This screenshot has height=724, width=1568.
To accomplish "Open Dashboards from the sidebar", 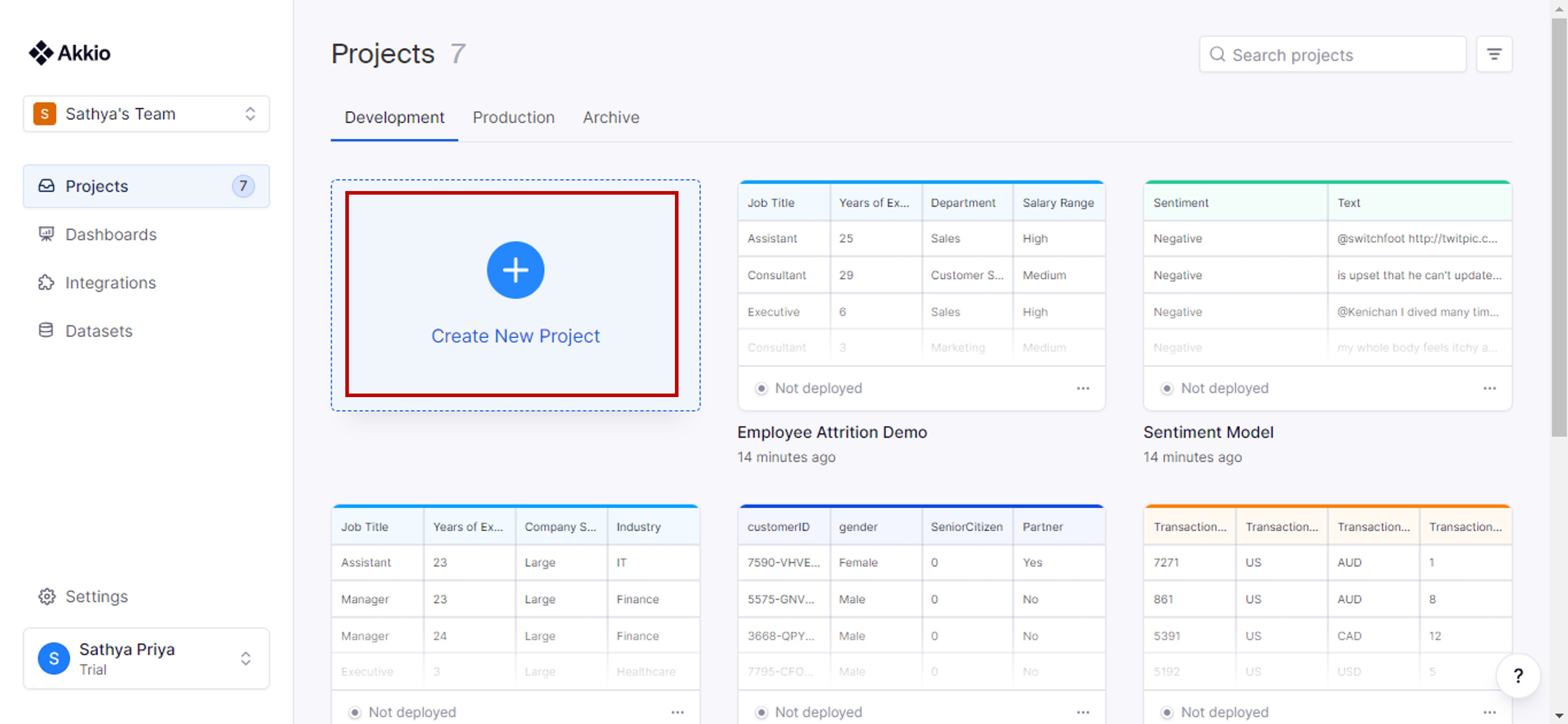I will coord(111,235).
